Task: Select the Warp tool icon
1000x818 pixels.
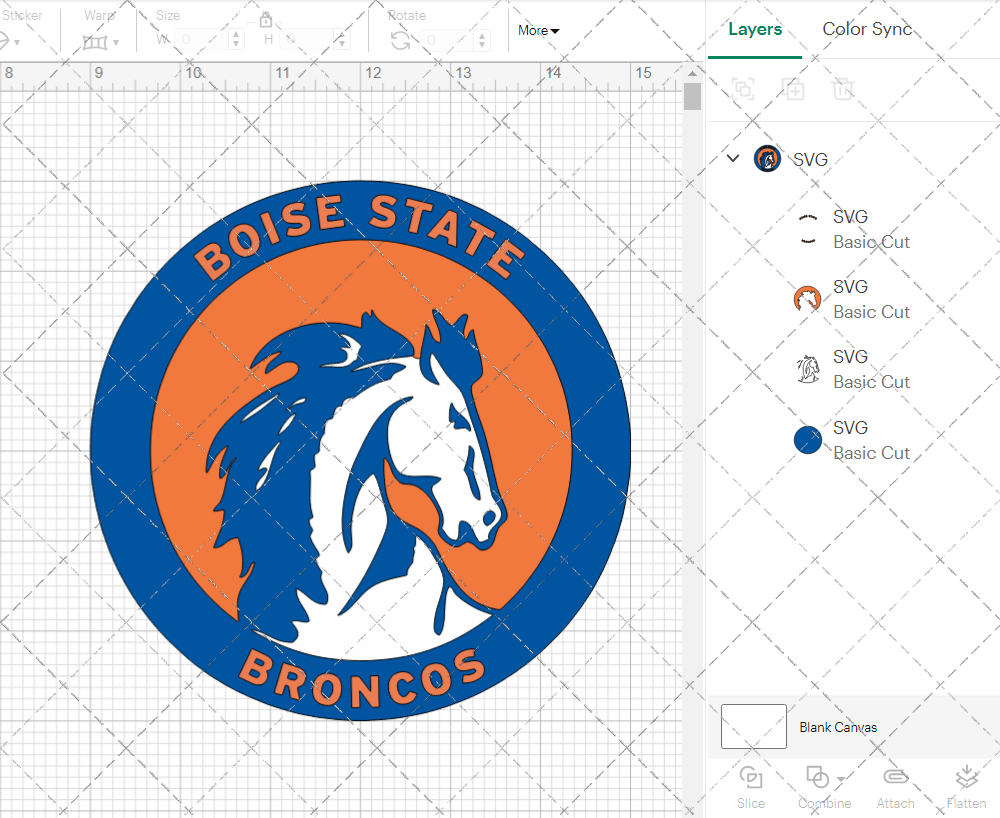Action: pyautogui.click(x=97, y=42)
